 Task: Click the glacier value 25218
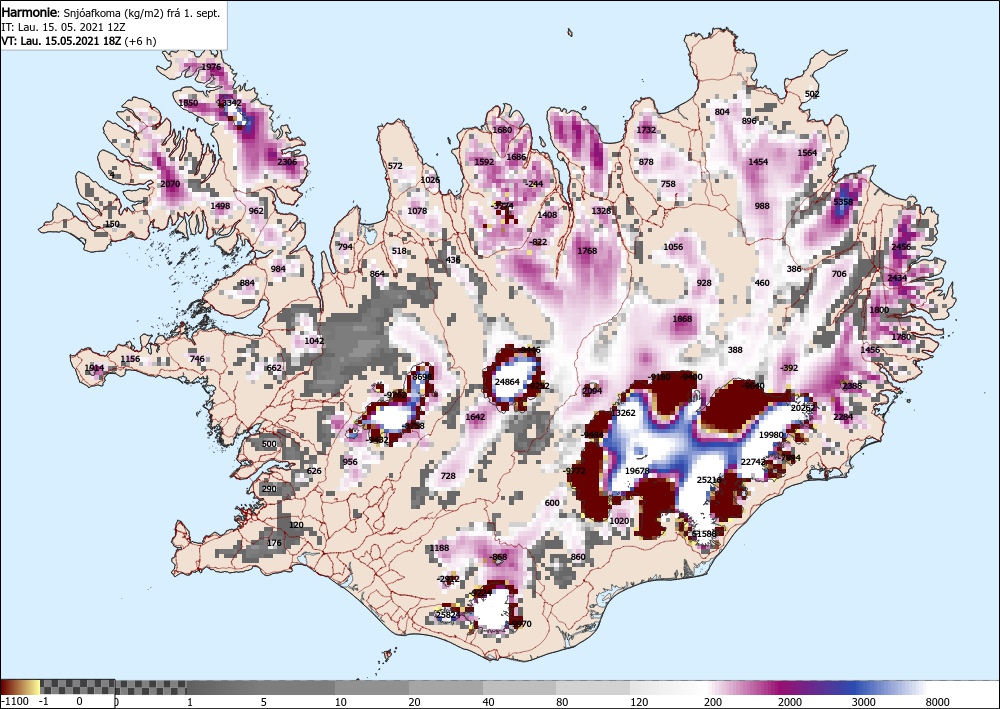tap(709, 480)
